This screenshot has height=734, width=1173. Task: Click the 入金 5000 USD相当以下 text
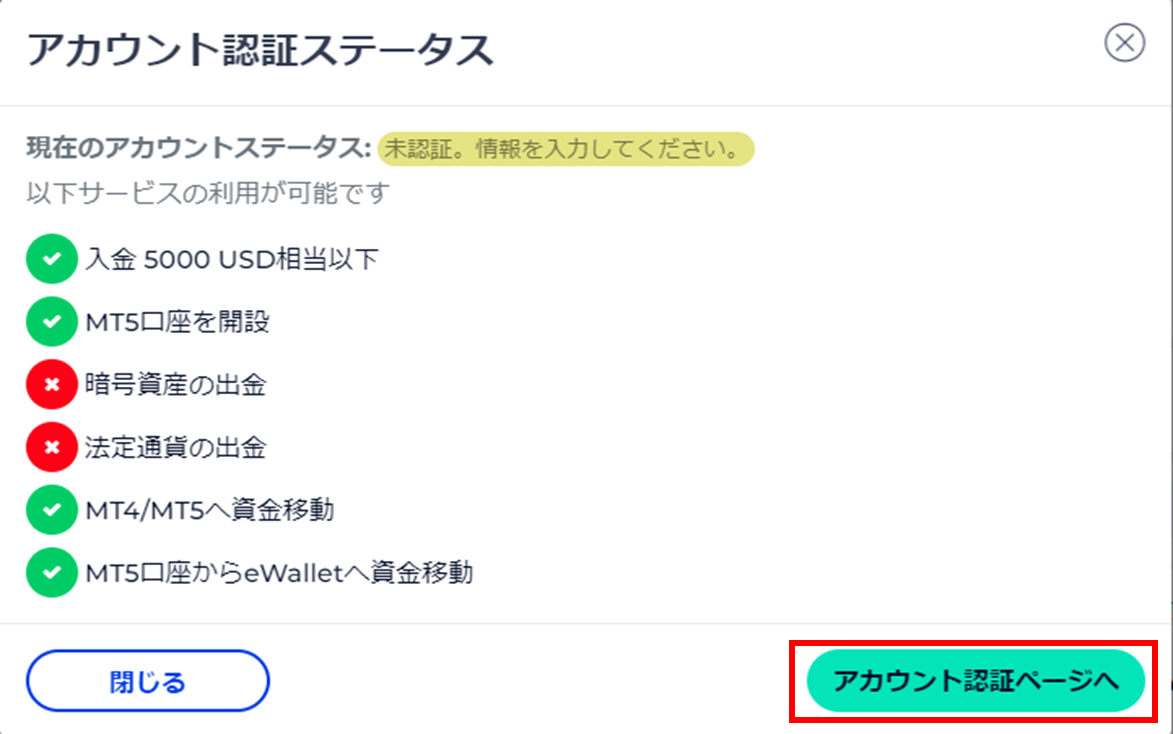(232, 260)
